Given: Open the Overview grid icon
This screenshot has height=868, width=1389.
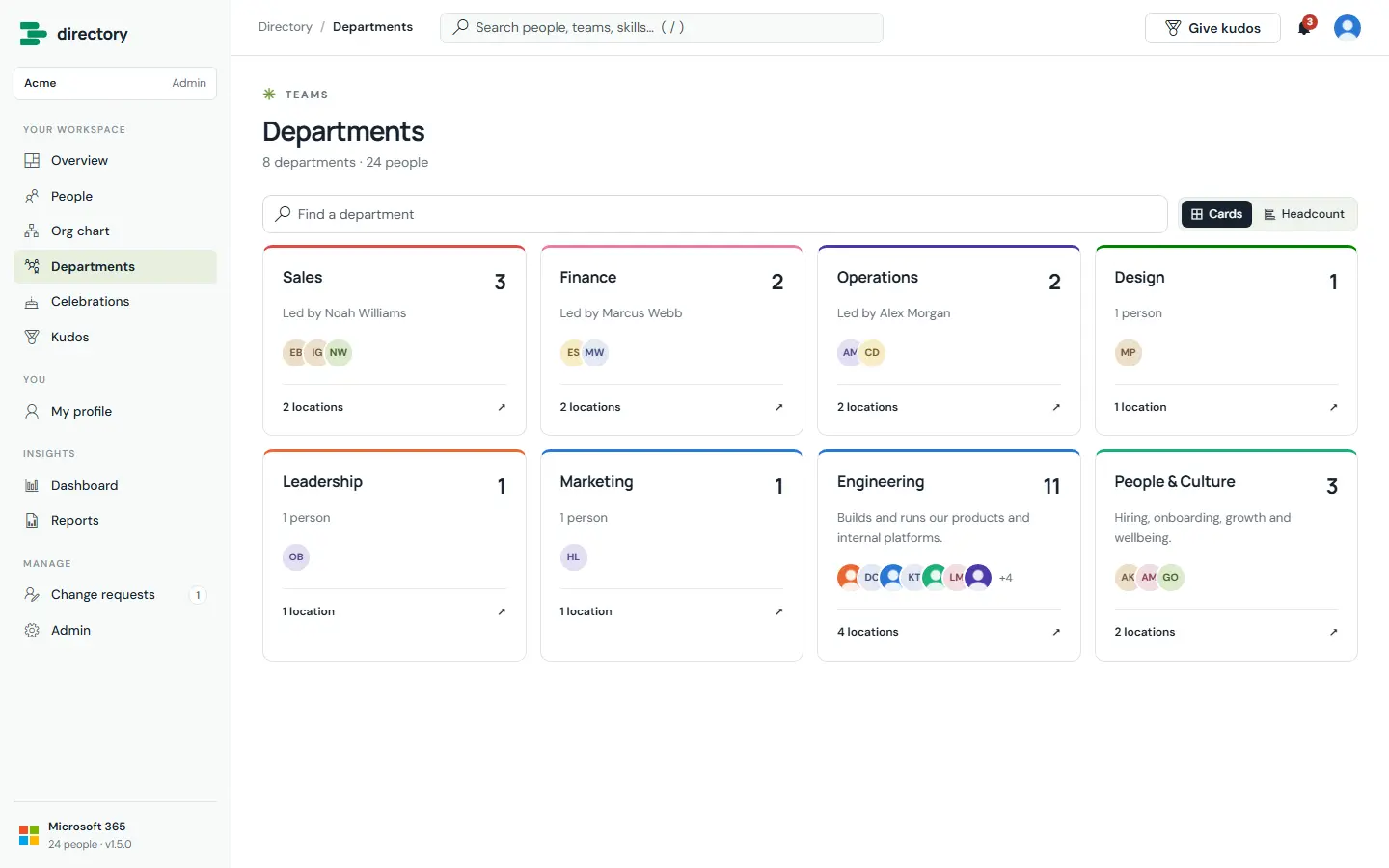Looking at the screenshot, I should click(32, 161).
